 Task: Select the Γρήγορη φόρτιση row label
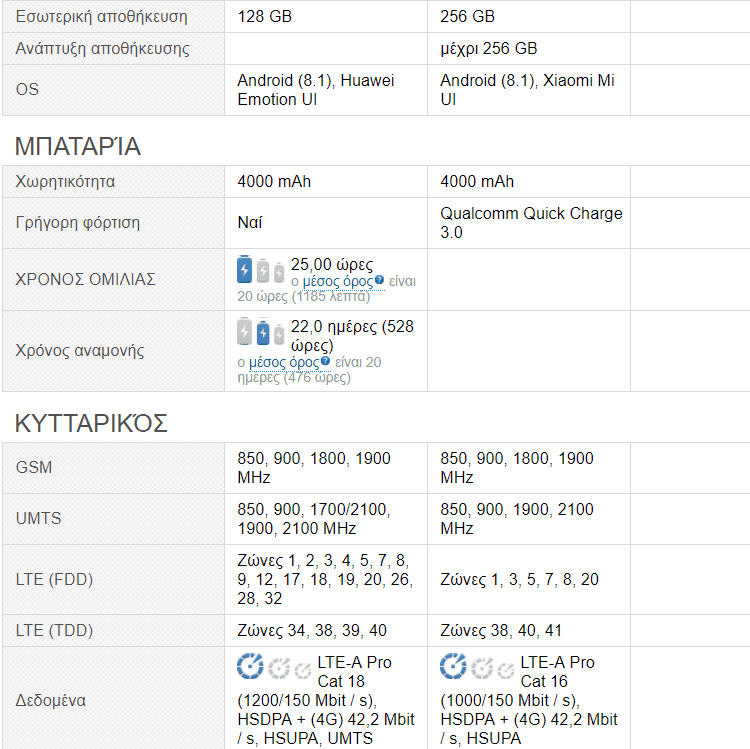tap(77, 223)
